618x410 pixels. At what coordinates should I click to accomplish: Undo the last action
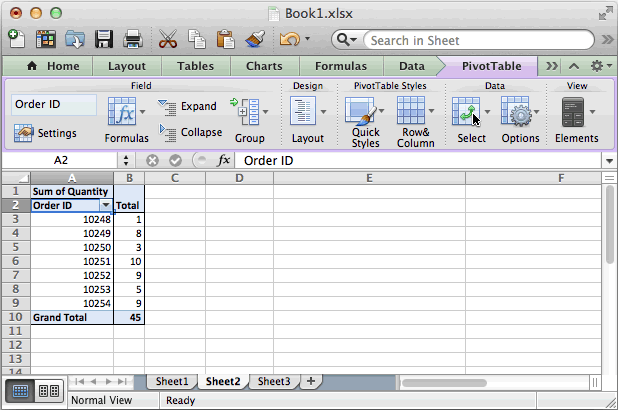(x=290, y=39)
